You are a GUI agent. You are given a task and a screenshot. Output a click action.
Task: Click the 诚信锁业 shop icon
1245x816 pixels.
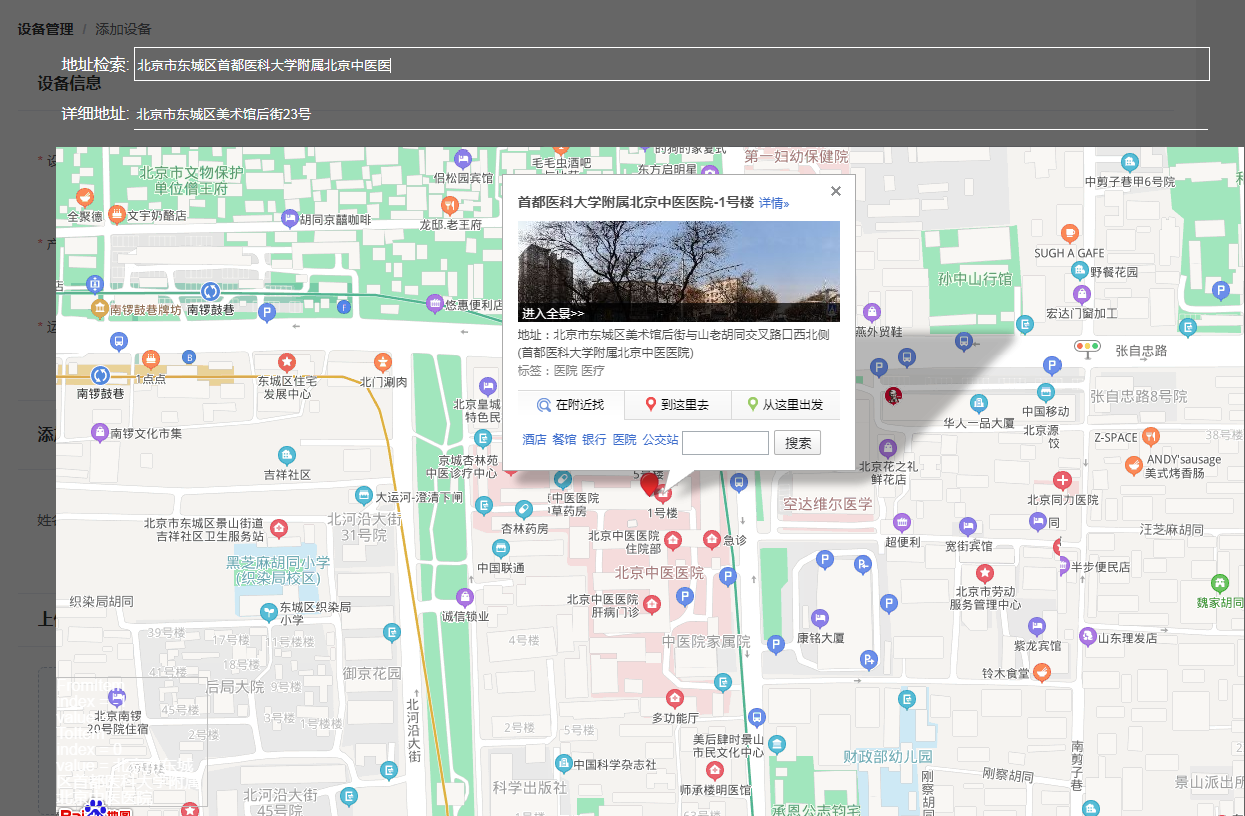464,597
